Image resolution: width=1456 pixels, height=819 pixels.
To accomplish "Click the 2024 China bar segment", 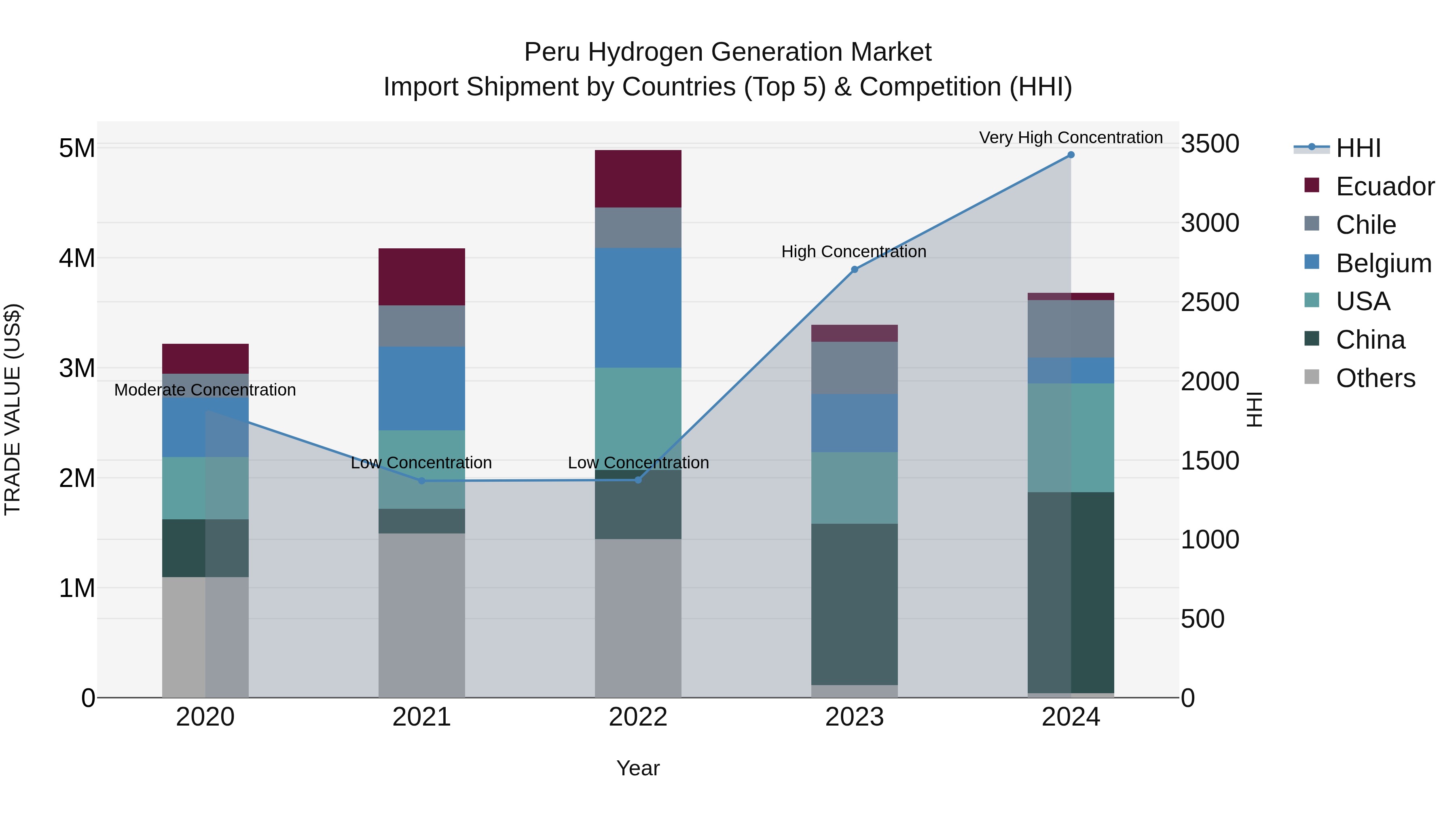I will pyautogui.click(x=1071, y=593).
